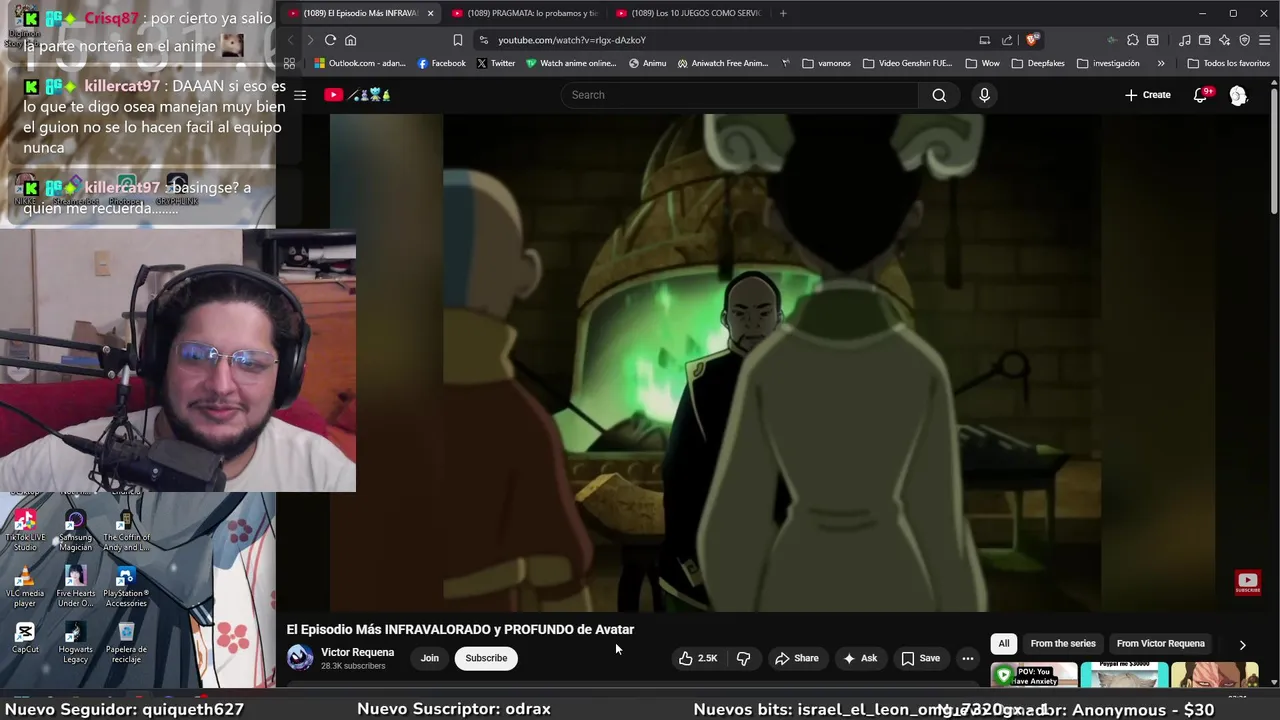Open the YouTube guide hamburger menu
This screenshot has width=1280, height=720.
(x=300, y=95)
